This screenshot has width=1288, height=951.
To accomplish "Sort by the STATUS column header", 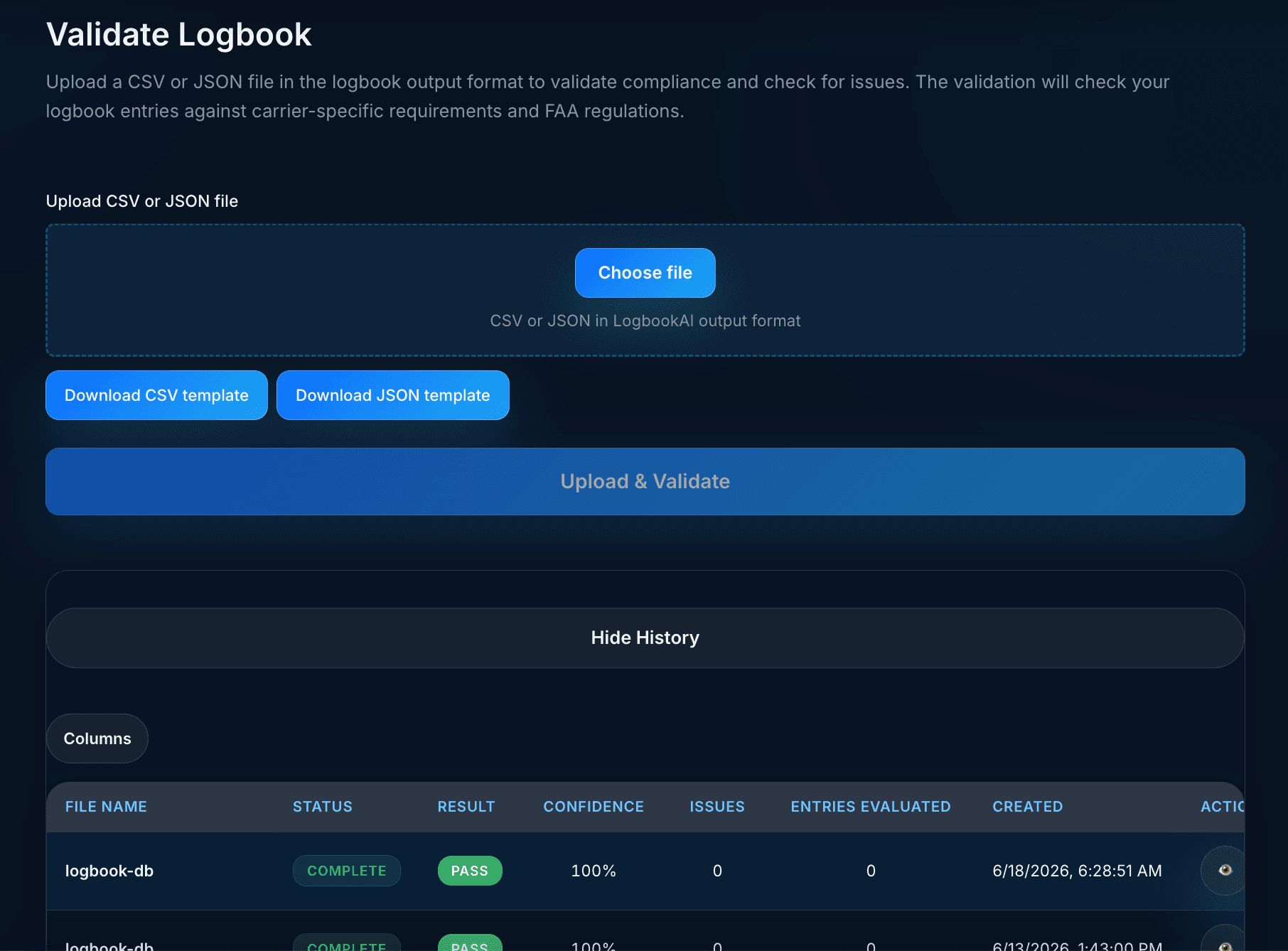I will point(323,807).
